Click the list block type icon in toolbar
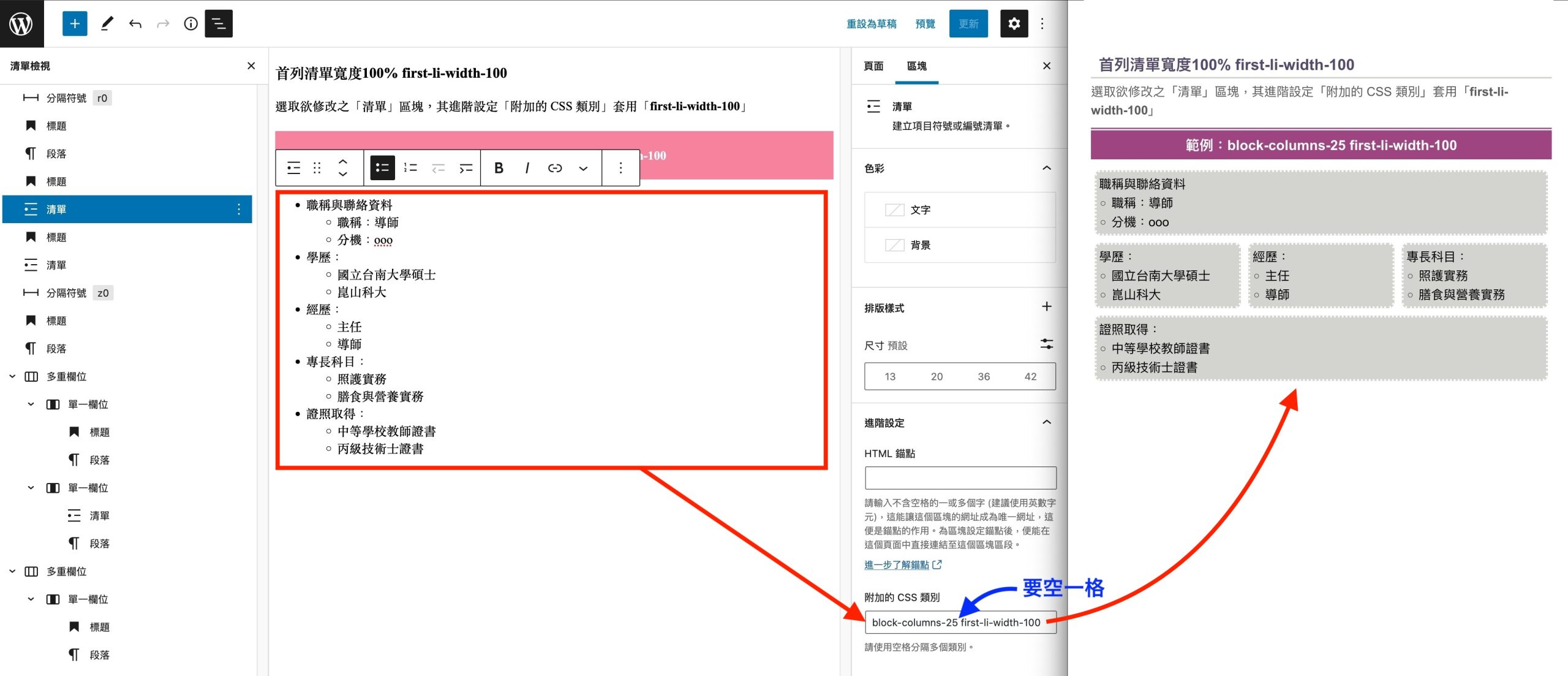This screenshot has height=676, width=1568. click(x=294, y=168)
